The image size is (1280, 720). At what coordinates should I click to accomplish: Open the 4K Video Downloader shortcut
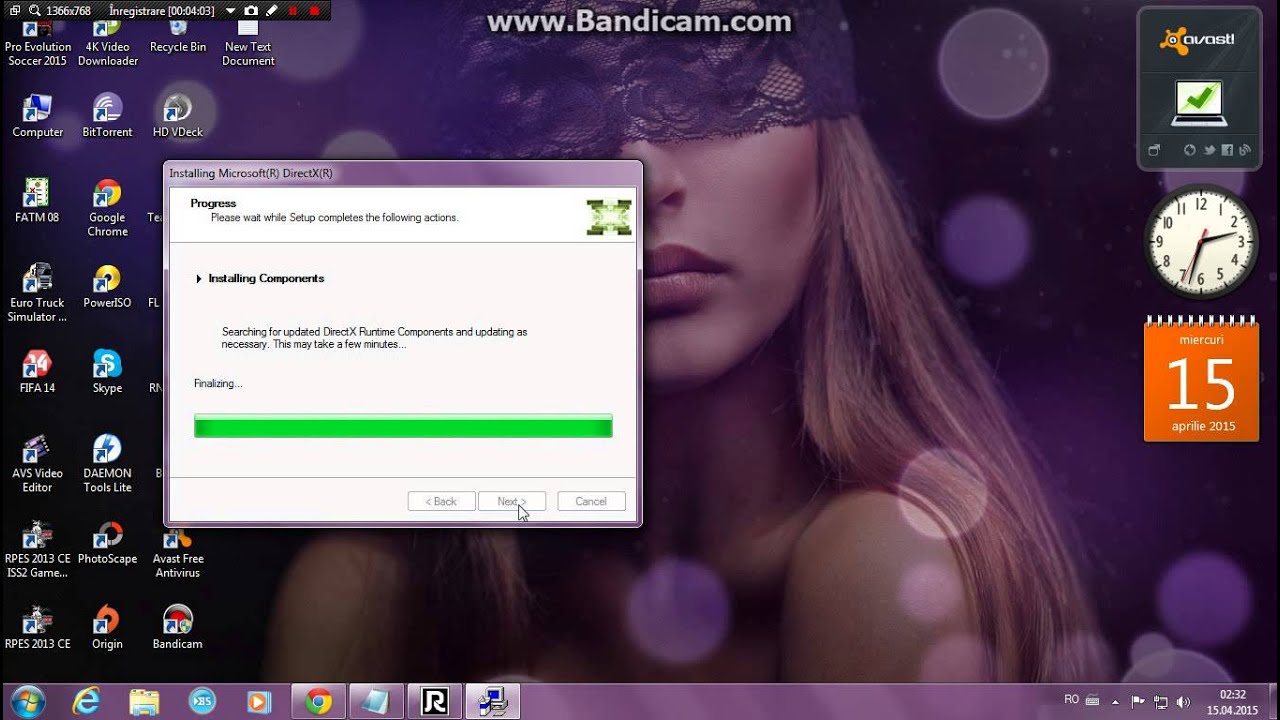point(107,44)
